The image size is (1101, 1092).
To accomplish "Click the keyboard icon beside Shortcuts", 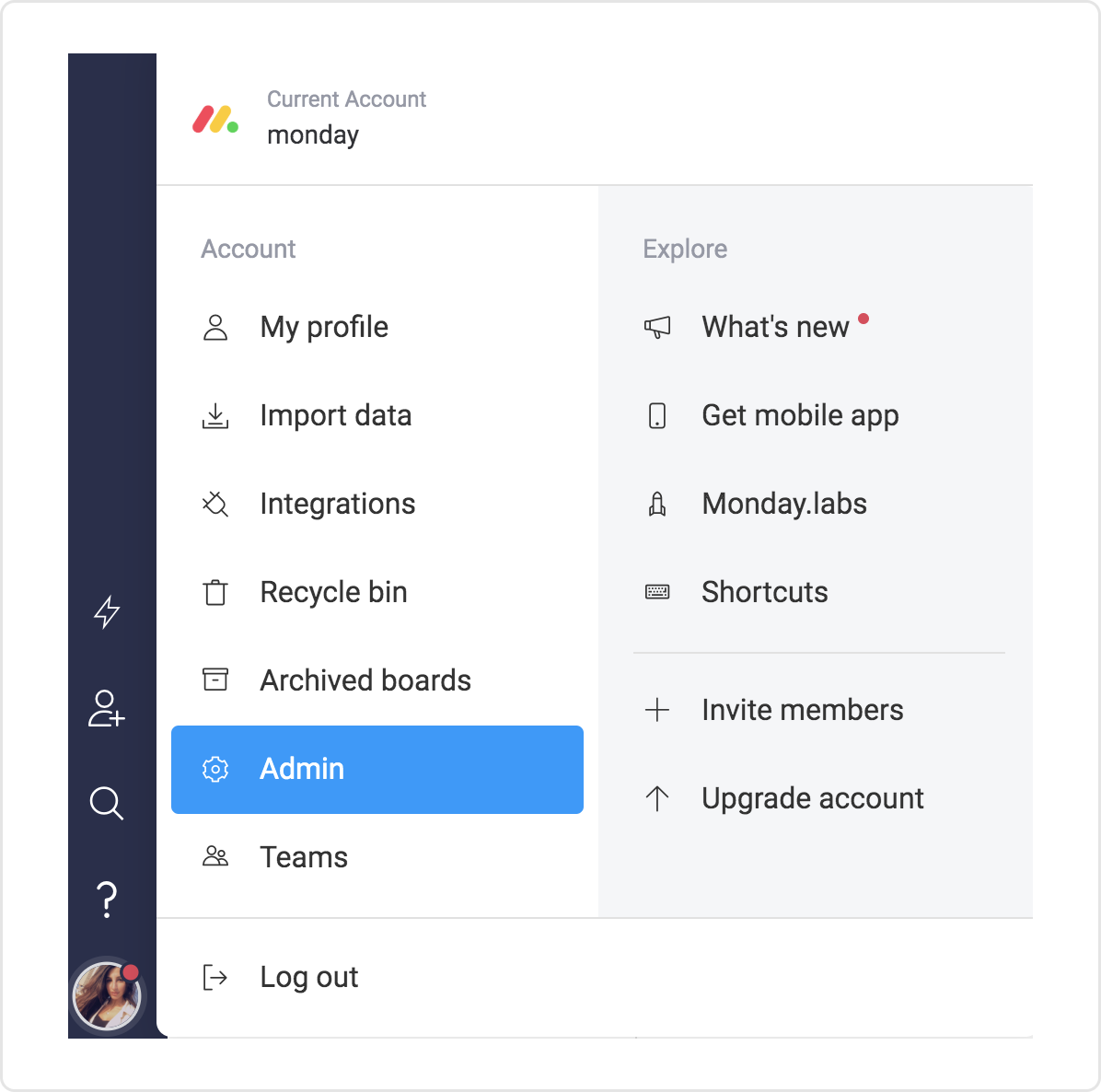I will tap(657, 592).
